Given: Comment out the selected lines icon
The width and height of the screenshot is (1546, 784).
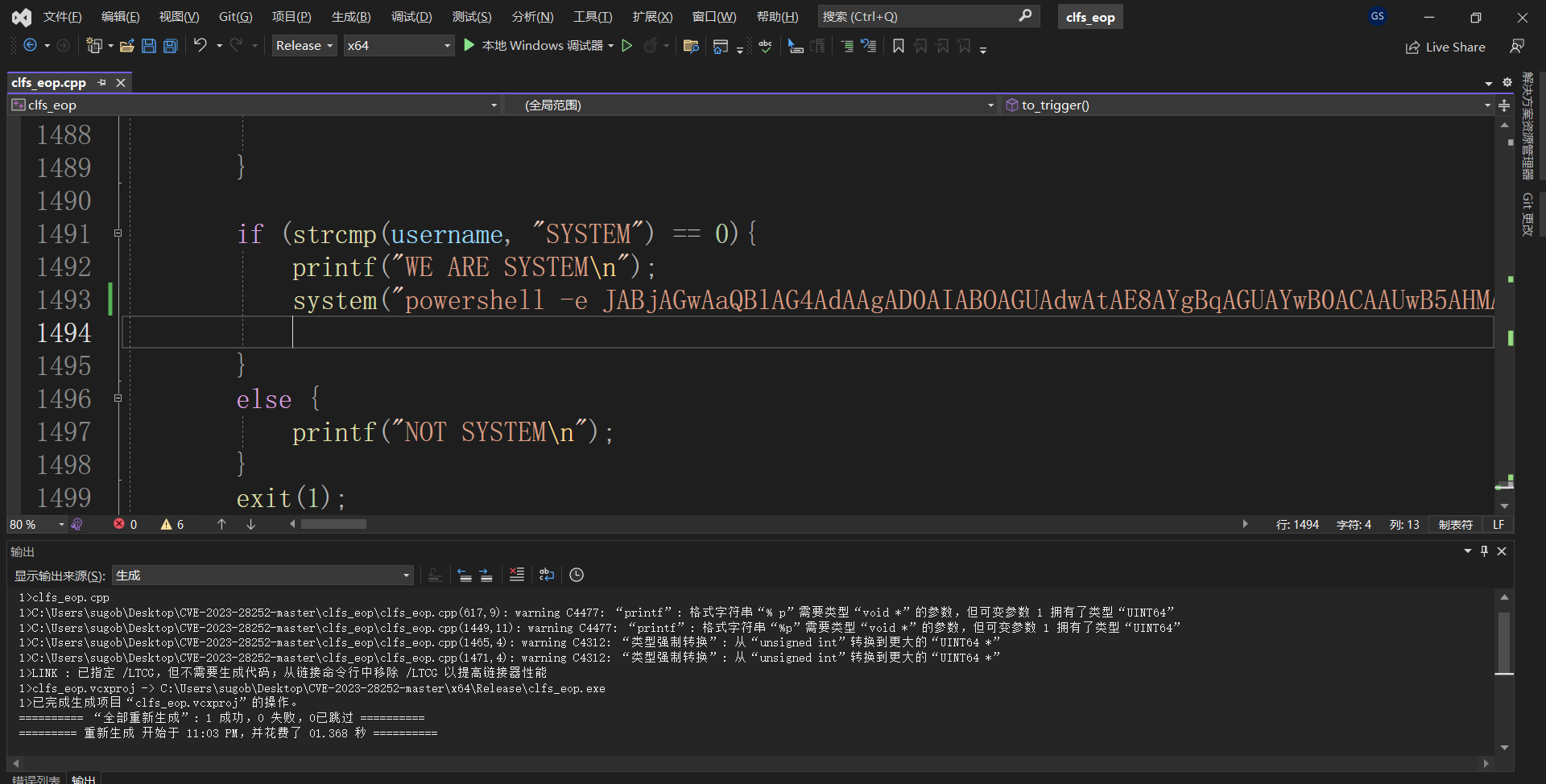Looking at the screenshot, I should (847, 46).
